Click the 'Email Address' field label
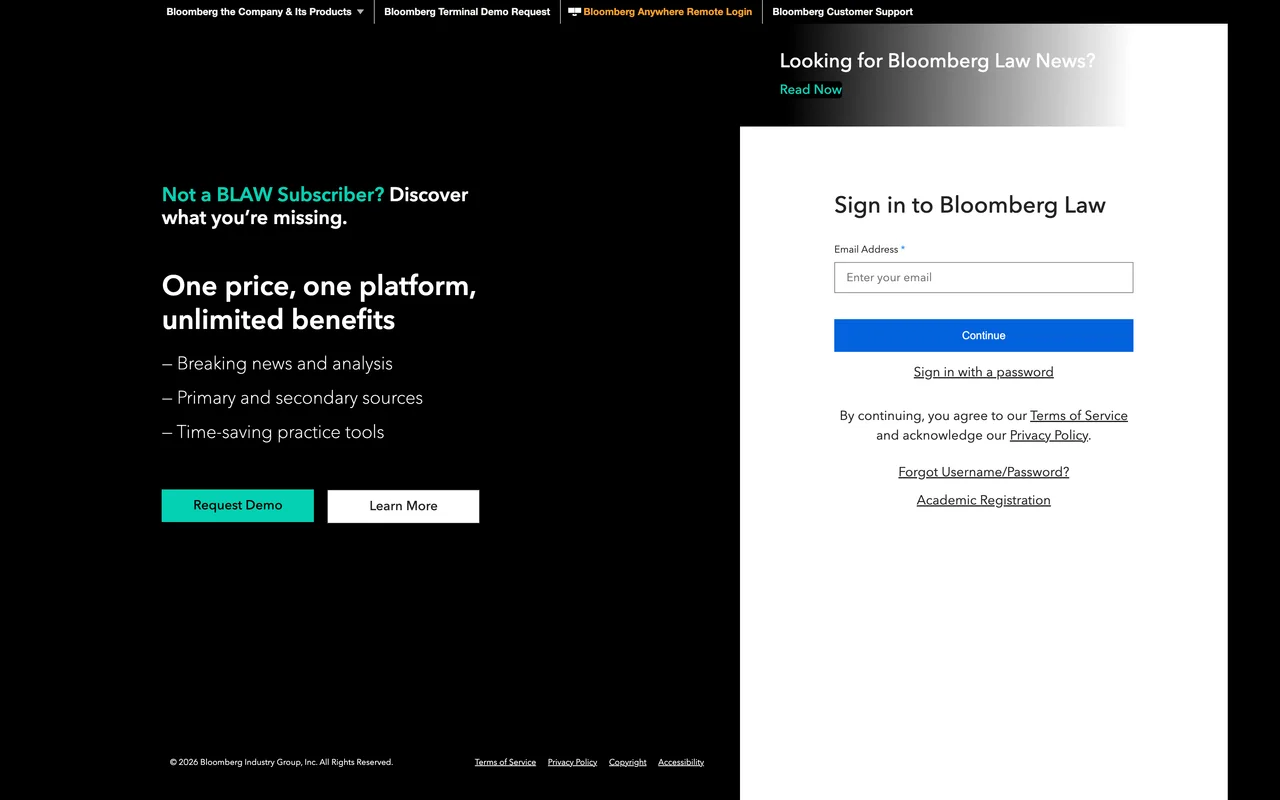This screenshot has height=800, width=1280. point(866,249)
